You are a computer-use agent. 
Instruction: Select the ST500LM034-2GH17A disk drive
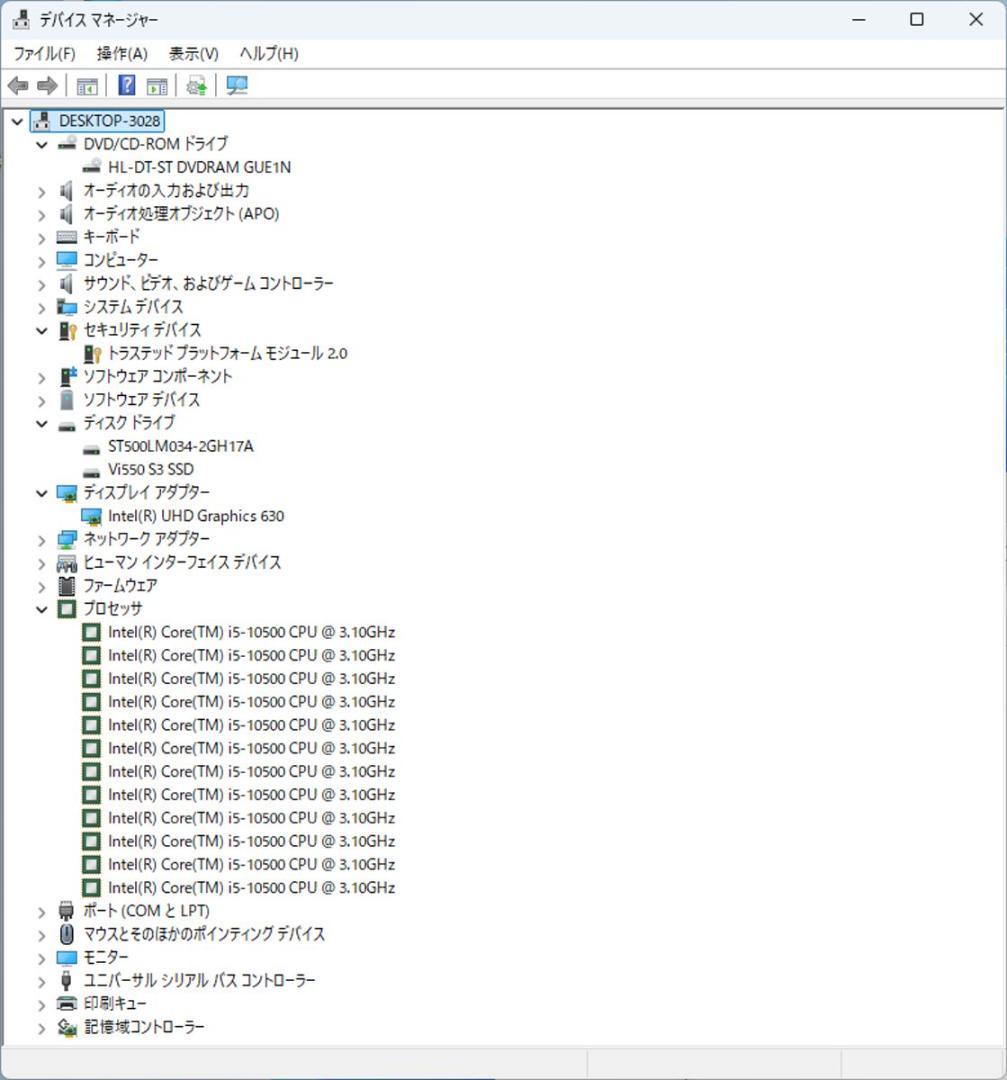180,446
